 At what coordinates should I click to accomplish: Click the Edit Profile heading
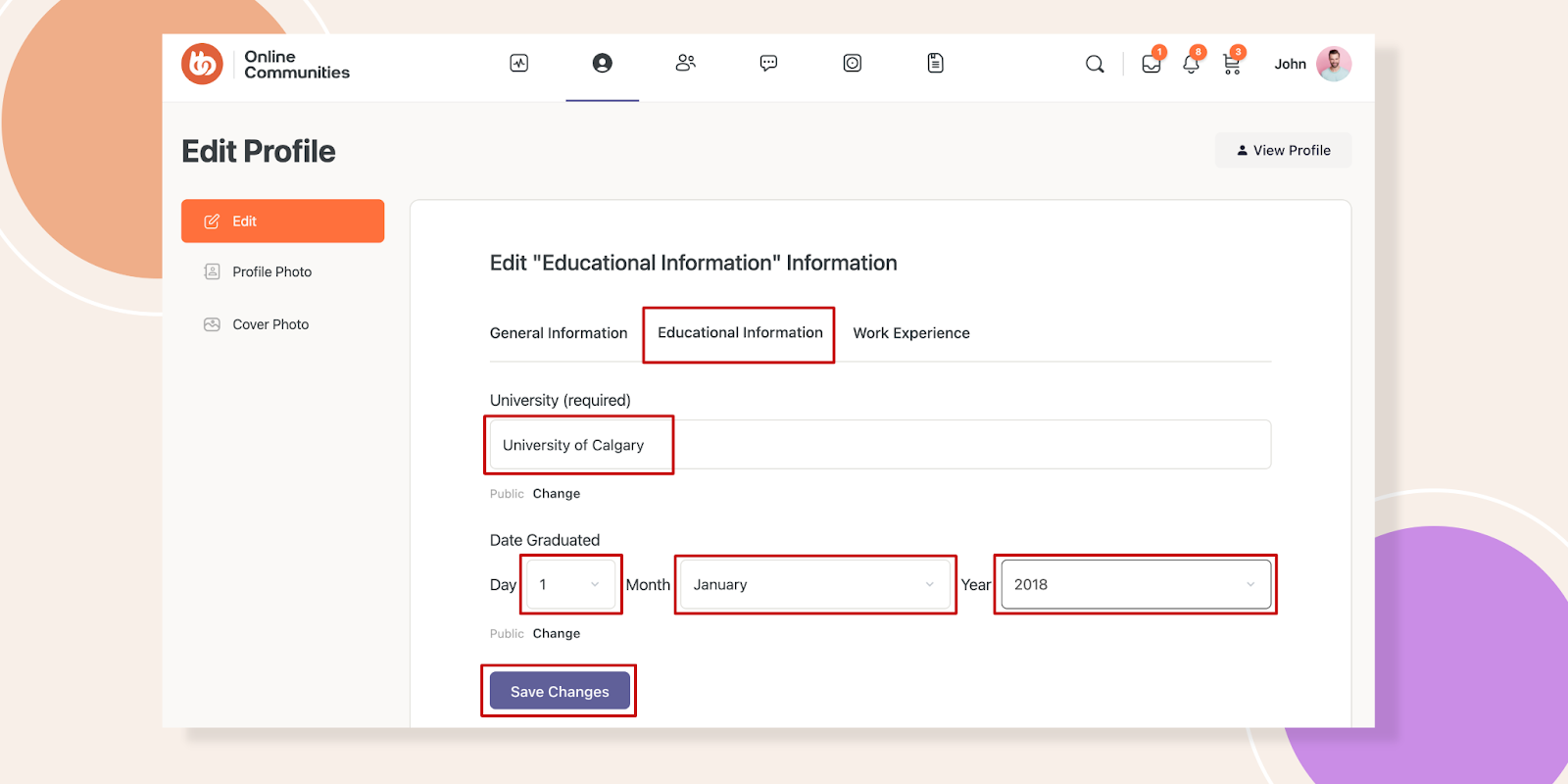[259, 152]
